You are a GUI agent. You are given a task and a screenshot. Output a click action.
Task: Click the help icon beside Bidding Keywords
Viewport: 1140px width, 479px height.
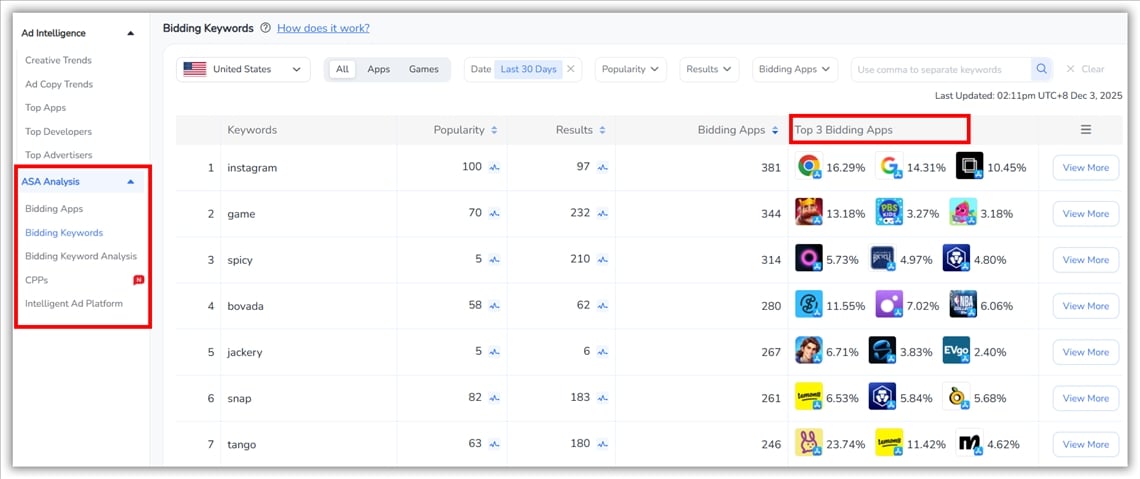pyautogui.click(x=265, y=29)
